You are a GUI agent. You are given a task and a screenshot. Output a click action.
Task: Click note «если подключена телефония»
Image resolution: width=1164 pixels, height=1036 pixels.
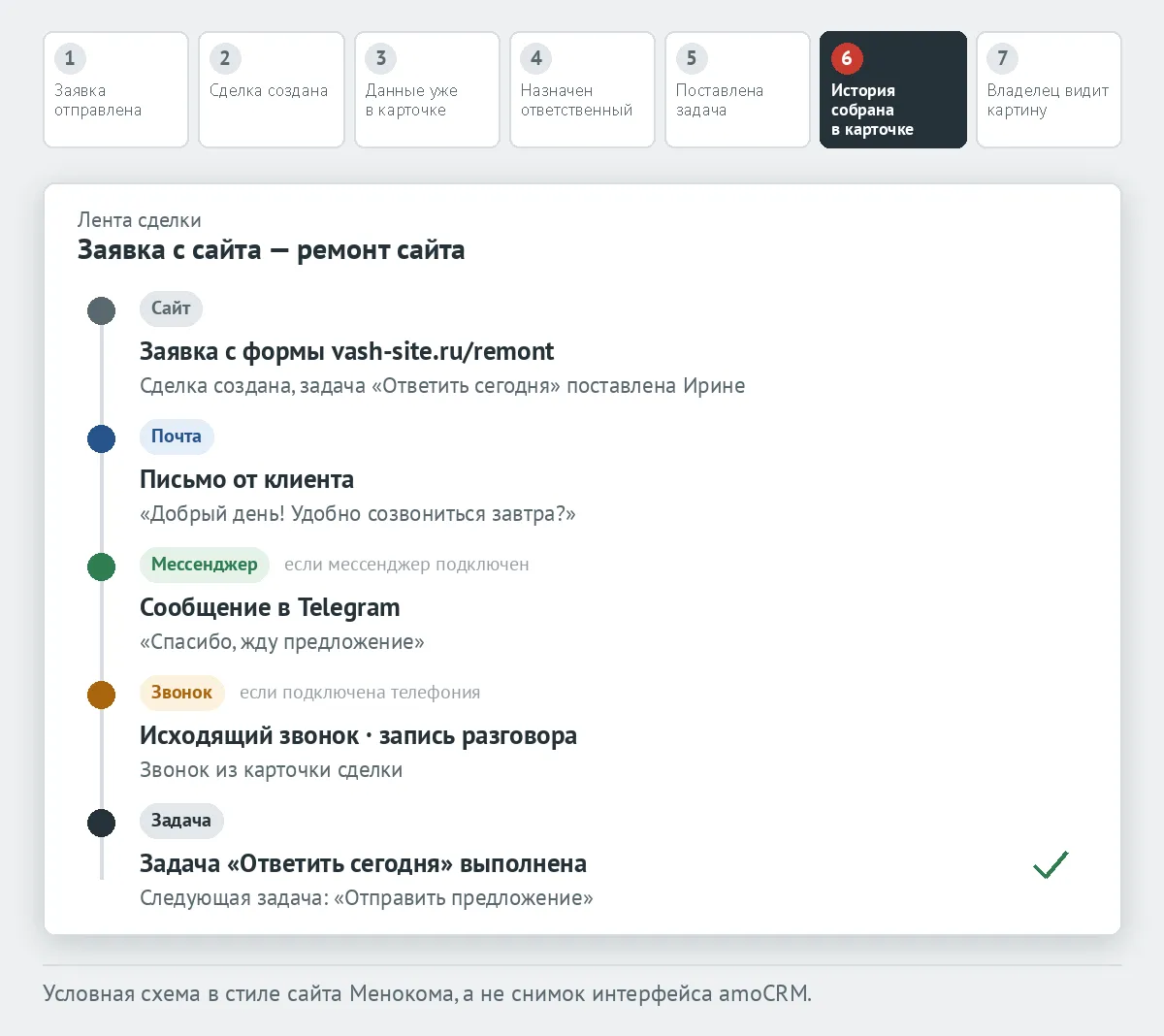tap(360, 693)
